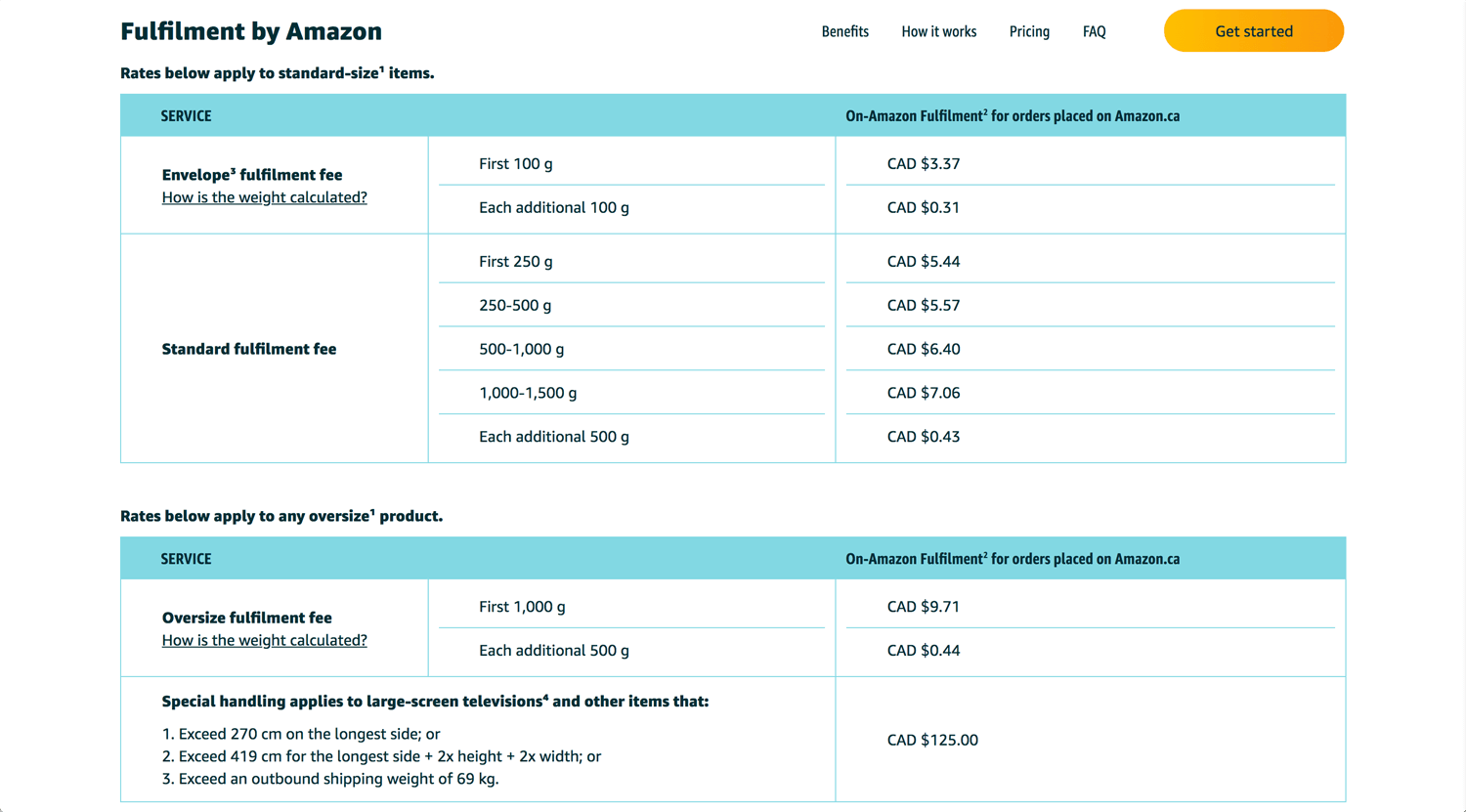Go to the How it works section

click(939, 31)
